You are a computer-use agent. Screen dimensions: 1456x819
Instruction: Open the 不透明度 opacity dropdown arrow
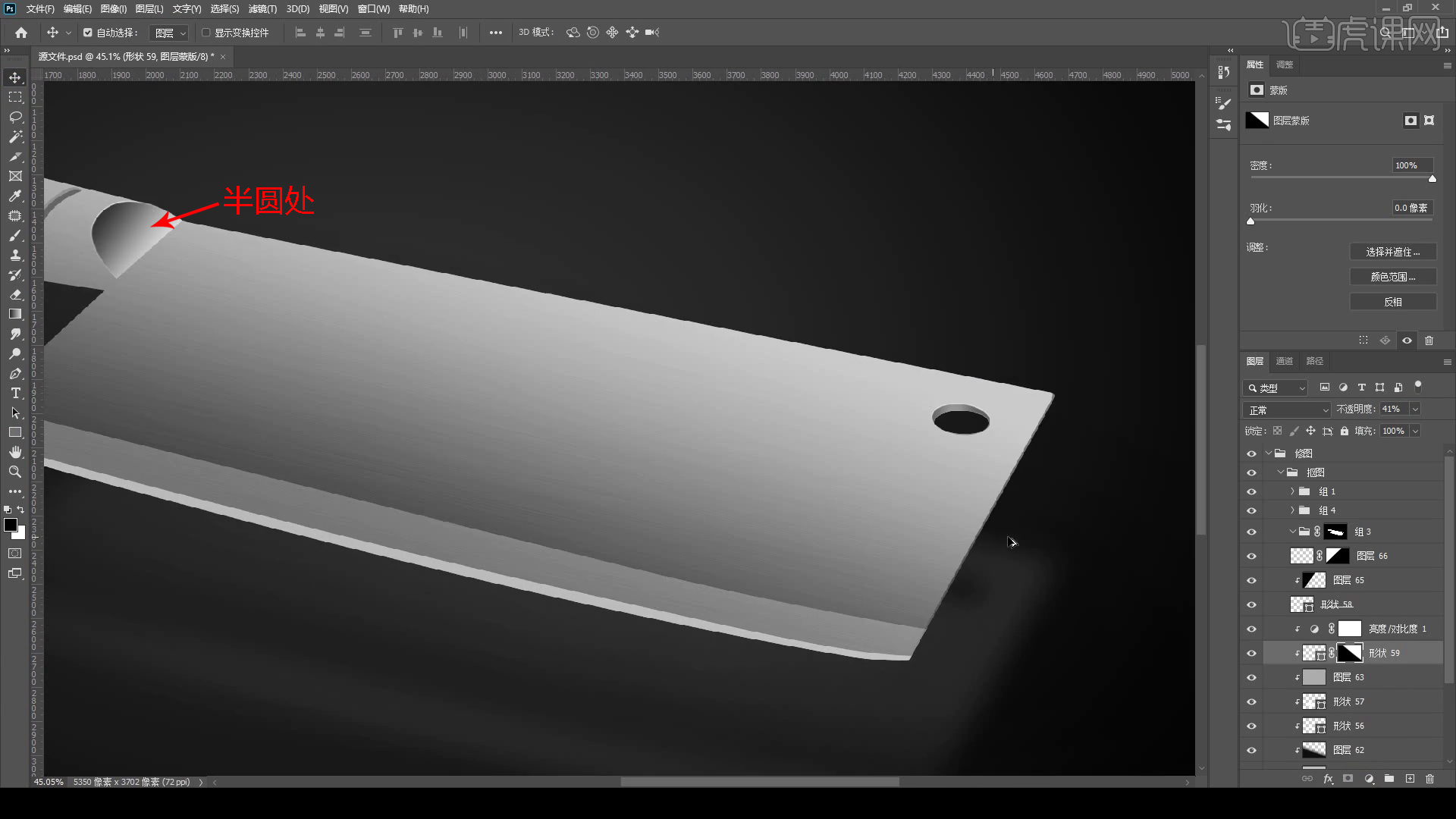click(x=1415, y=409)
